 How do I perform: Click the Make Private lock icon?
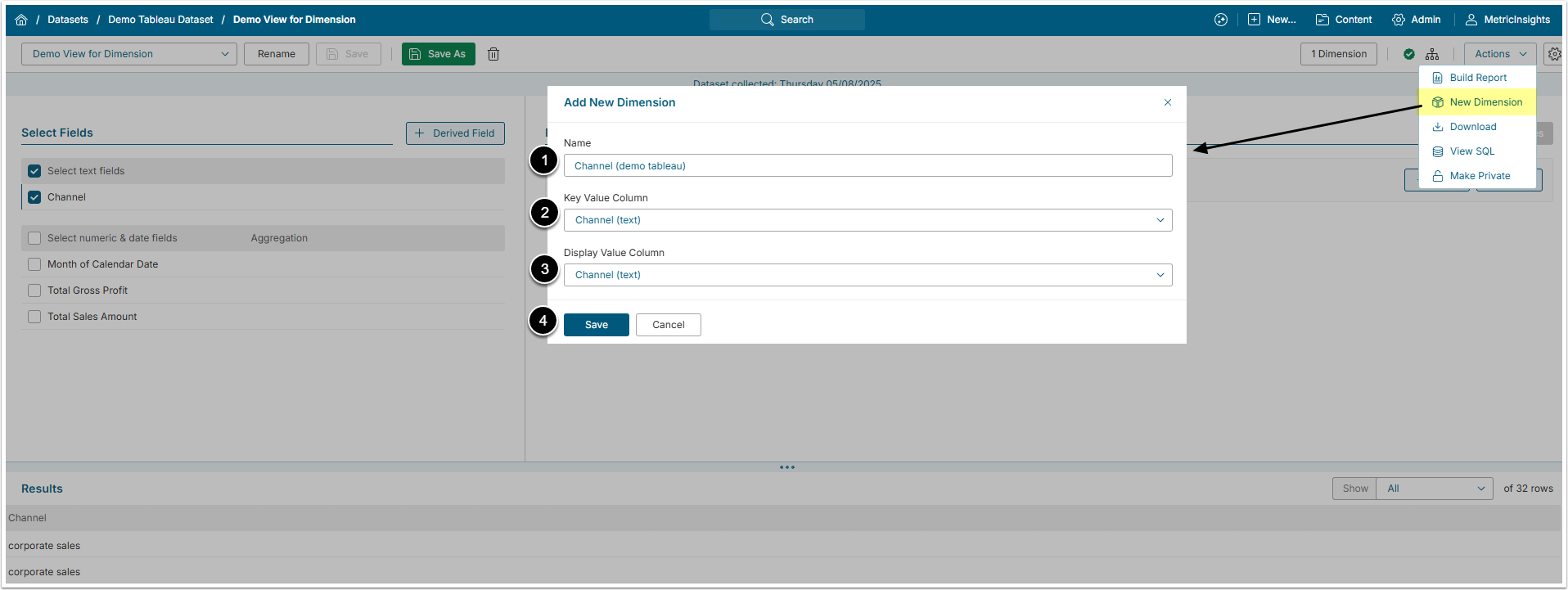pos(1438,176)
